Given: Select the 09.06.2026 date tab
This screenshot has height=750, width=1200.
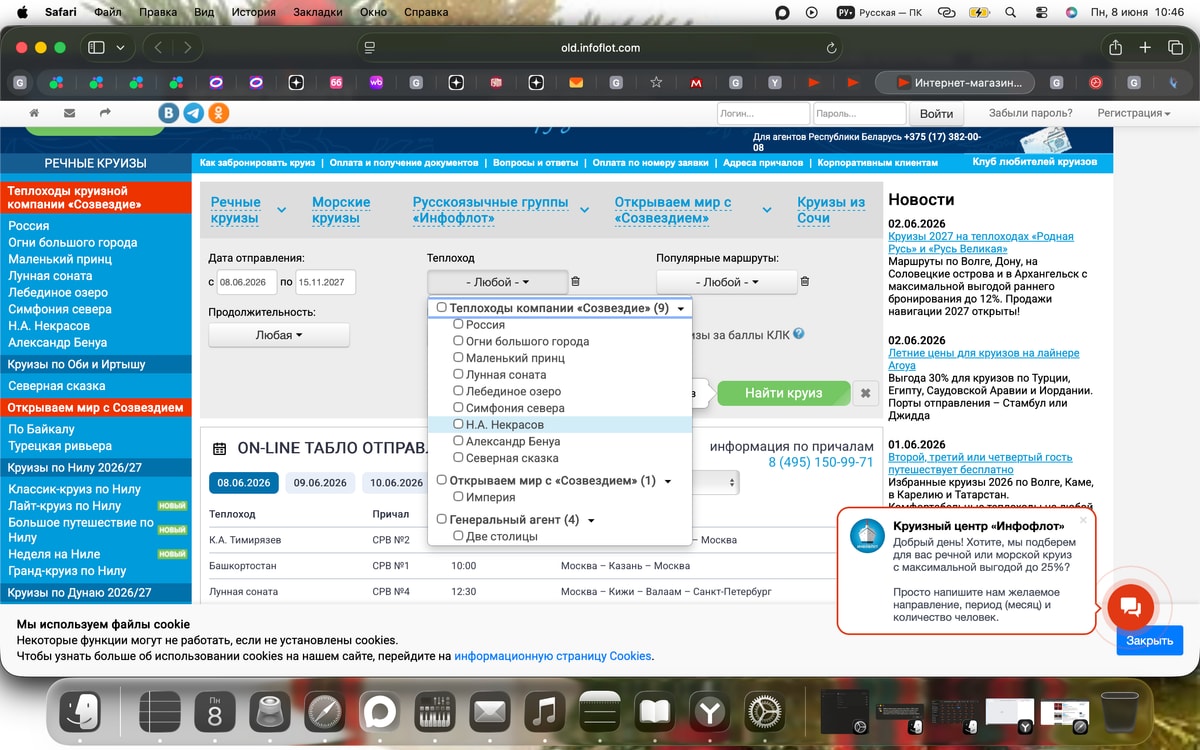Looking at the screenshot, I should coord(321,483).
